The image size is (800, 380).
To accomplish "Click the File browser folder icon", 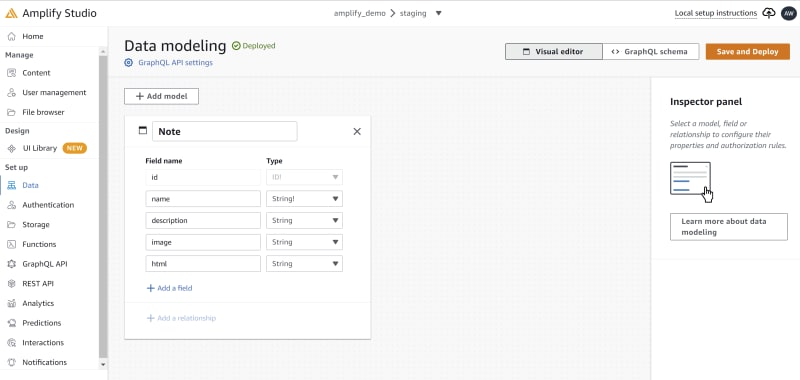I will (x=12, y=112).
